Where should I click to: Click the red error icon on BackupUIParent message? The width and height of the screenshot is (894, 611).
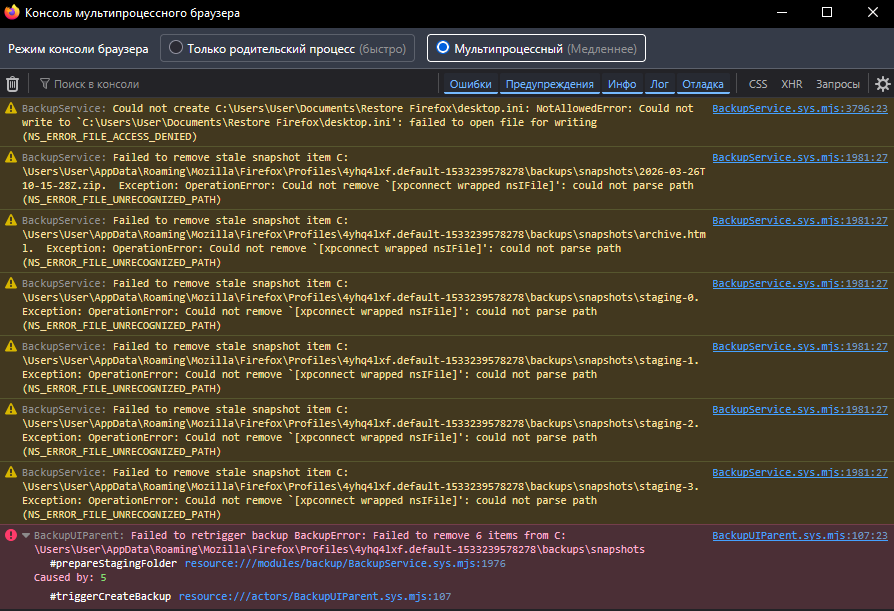tap(11, 536)
